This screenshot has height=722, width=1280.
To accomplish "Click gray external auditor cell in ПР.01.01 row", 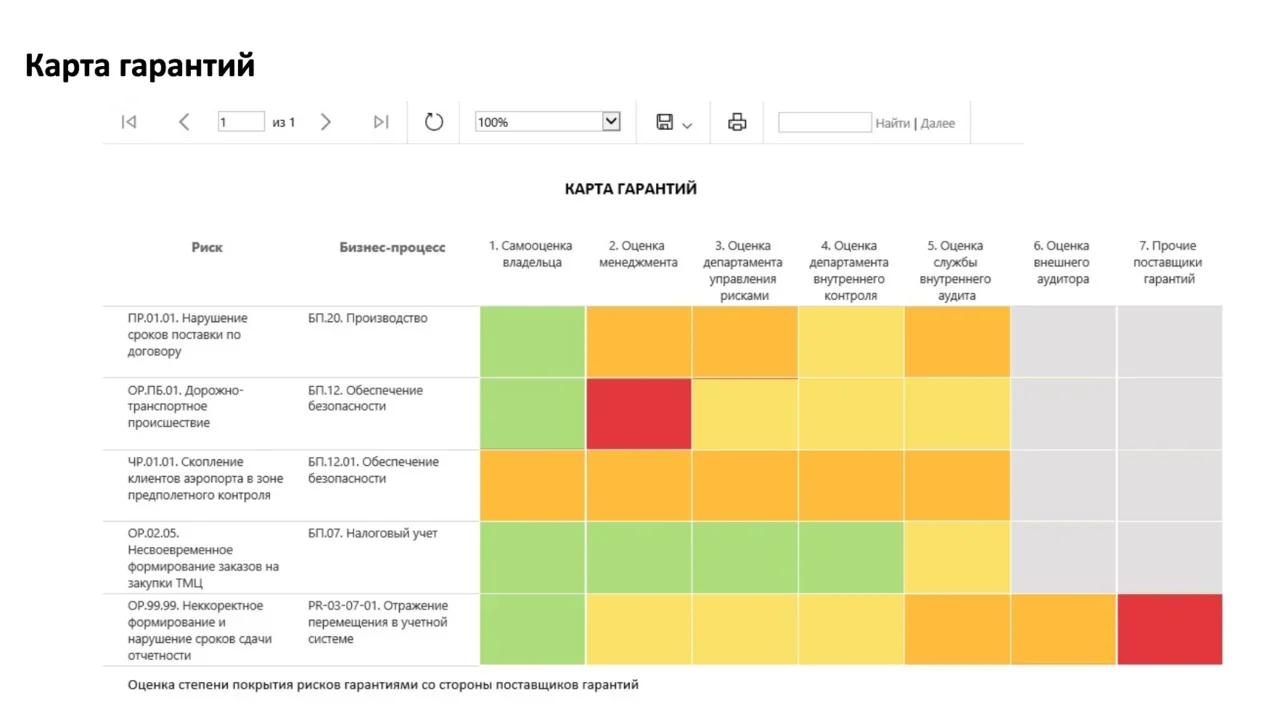I will [x=1063, y=342].
